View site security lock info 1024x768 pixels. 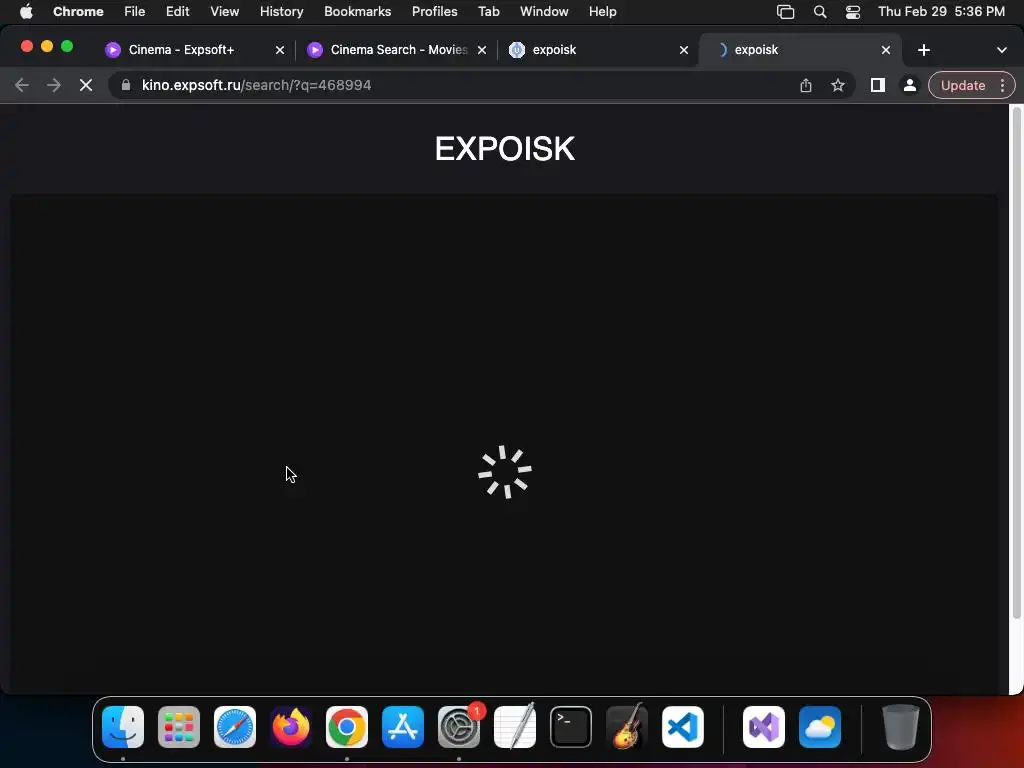pos(126,85)
